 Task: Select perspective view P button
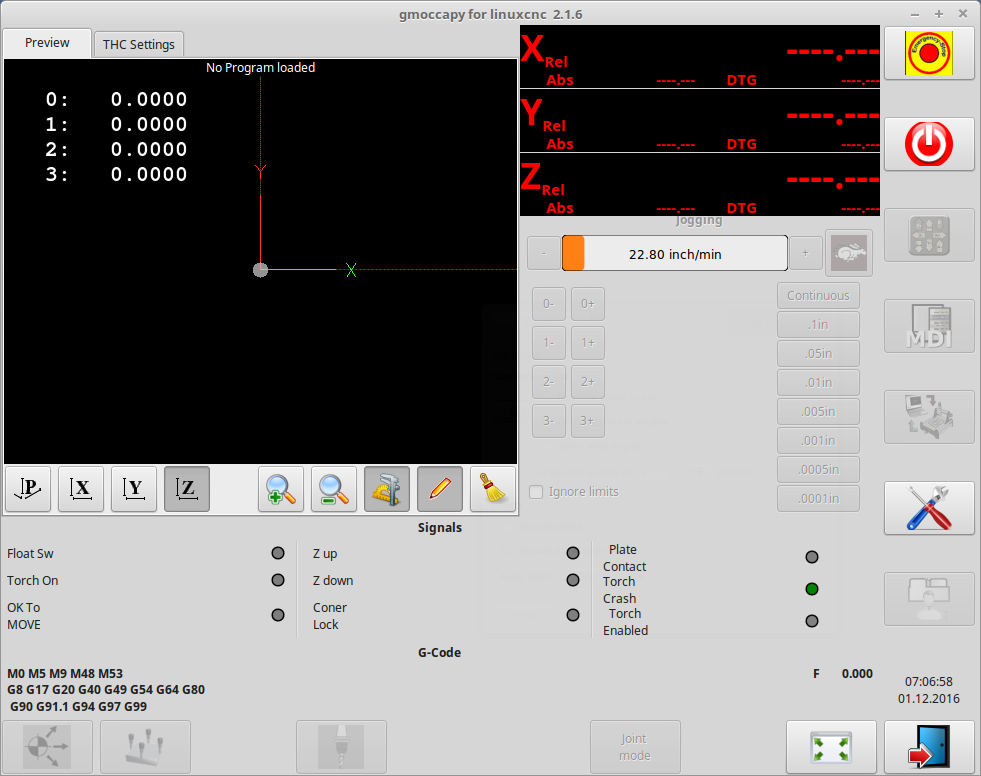point(28,489)
